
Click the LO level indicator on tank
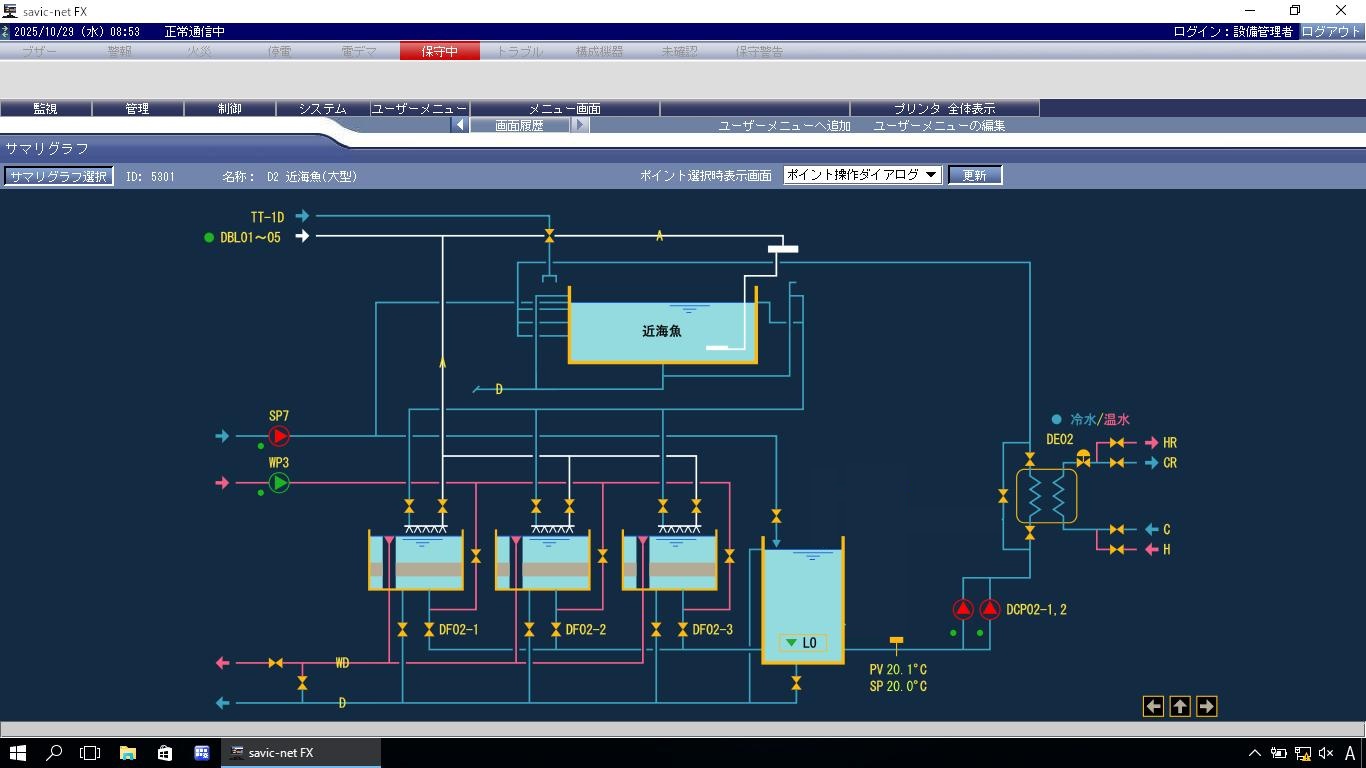tap(802, 643)
